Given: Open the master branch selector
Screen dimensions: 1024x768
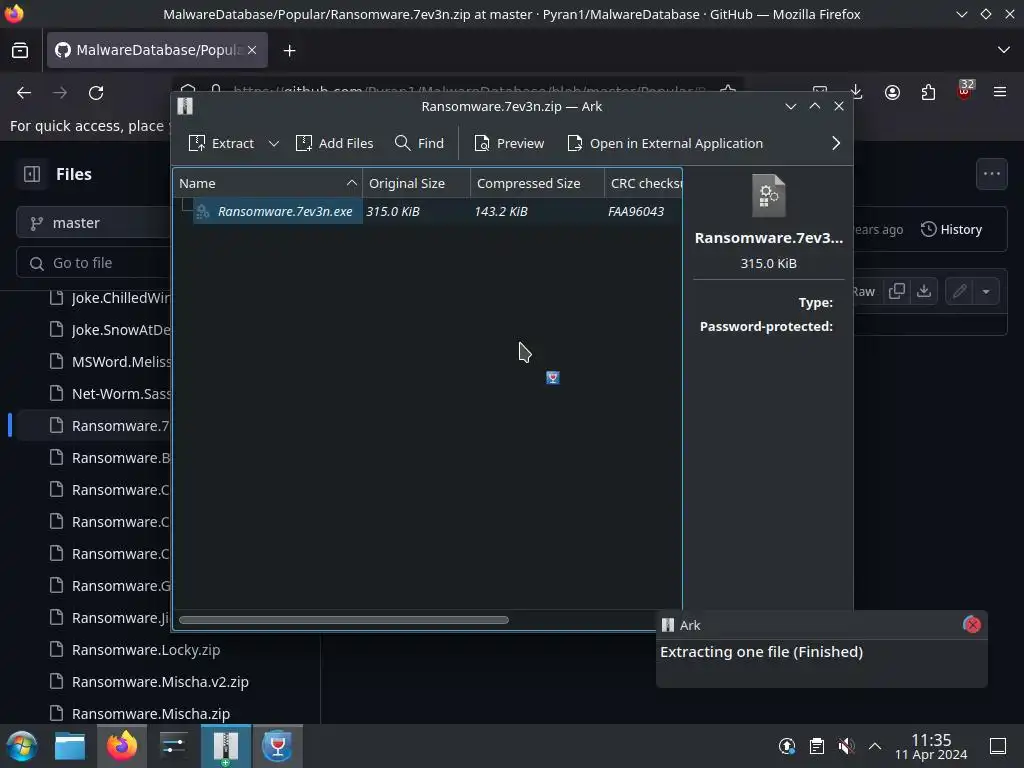Looking at the screenshot, I should (x=93, y=223).
